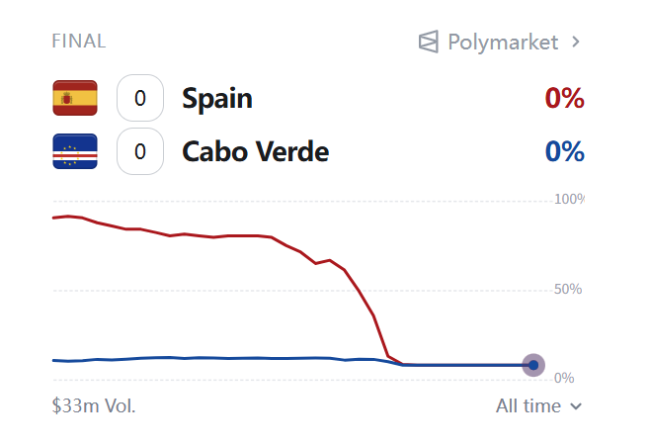Click the 100% axis label
The height and width of the screenshot is (446, 650).
coord(569,199)
